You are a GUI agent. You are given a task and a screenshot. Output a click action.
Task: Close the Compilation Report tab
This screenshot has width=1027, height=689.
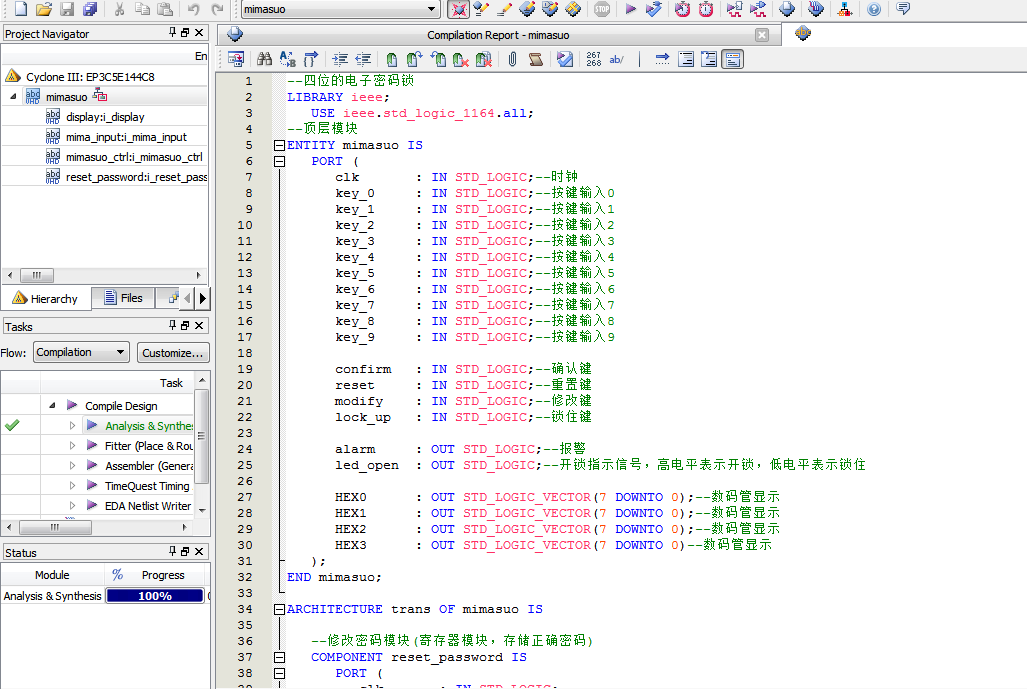[x=762, y=35]
